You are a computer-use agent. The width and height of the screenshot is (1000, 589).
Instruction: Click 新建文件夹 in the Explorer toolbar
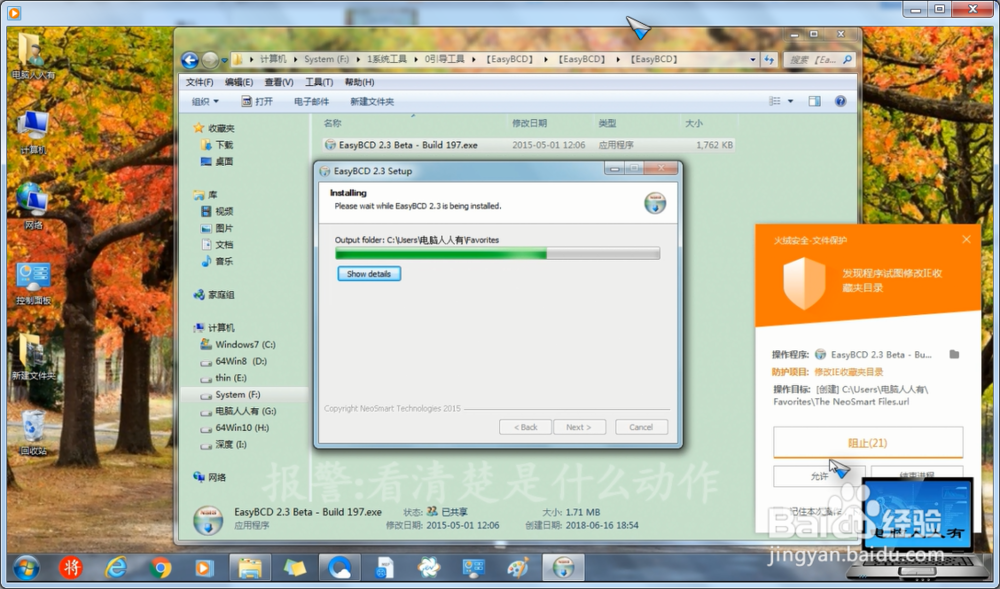click(x=372, y=101)
